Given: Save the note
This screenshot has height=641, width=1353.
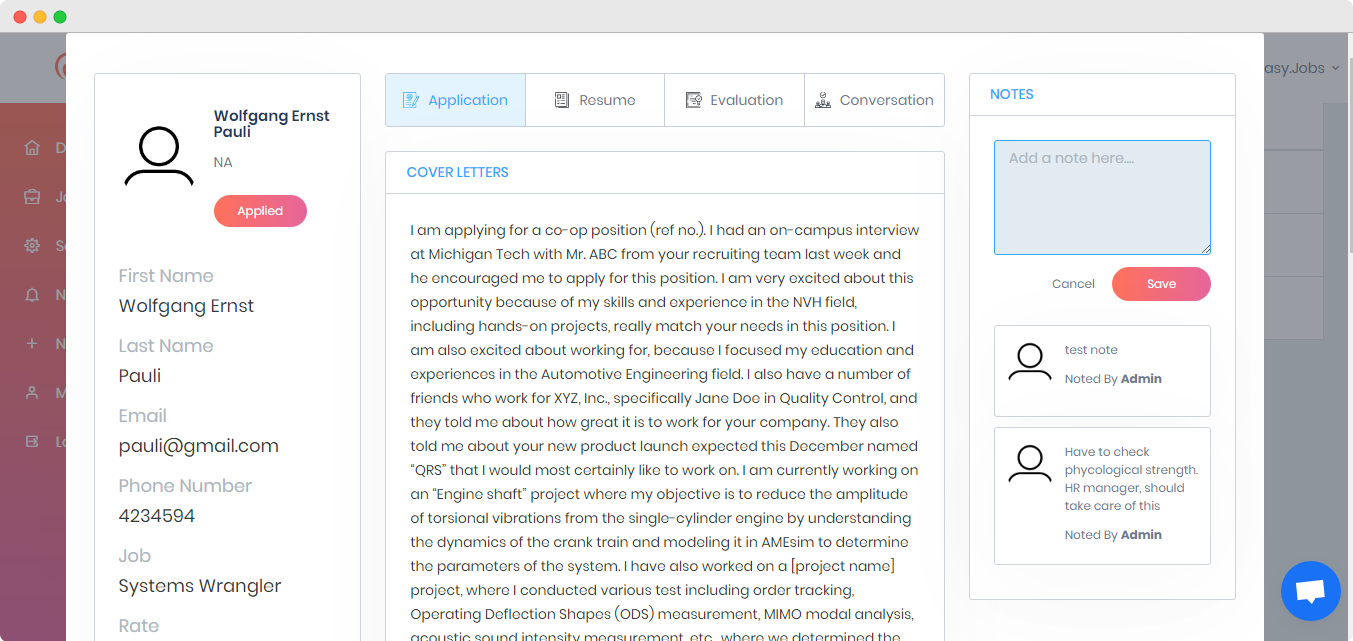Looking at the screenshot, I should [1161, 284].
